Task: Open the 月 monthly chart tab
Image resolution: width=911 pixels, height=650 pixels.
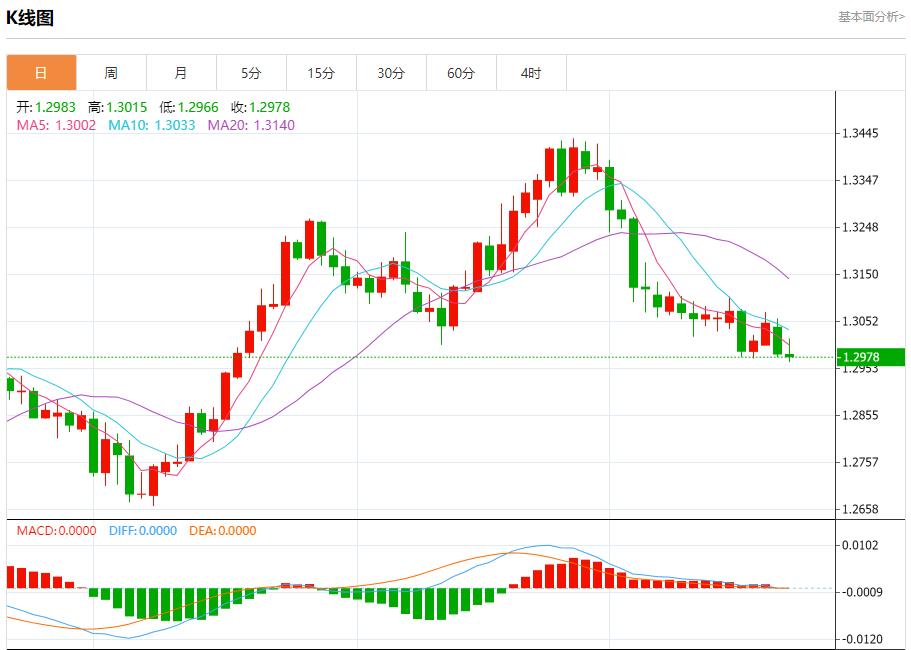Action: [x=181, y=73]
